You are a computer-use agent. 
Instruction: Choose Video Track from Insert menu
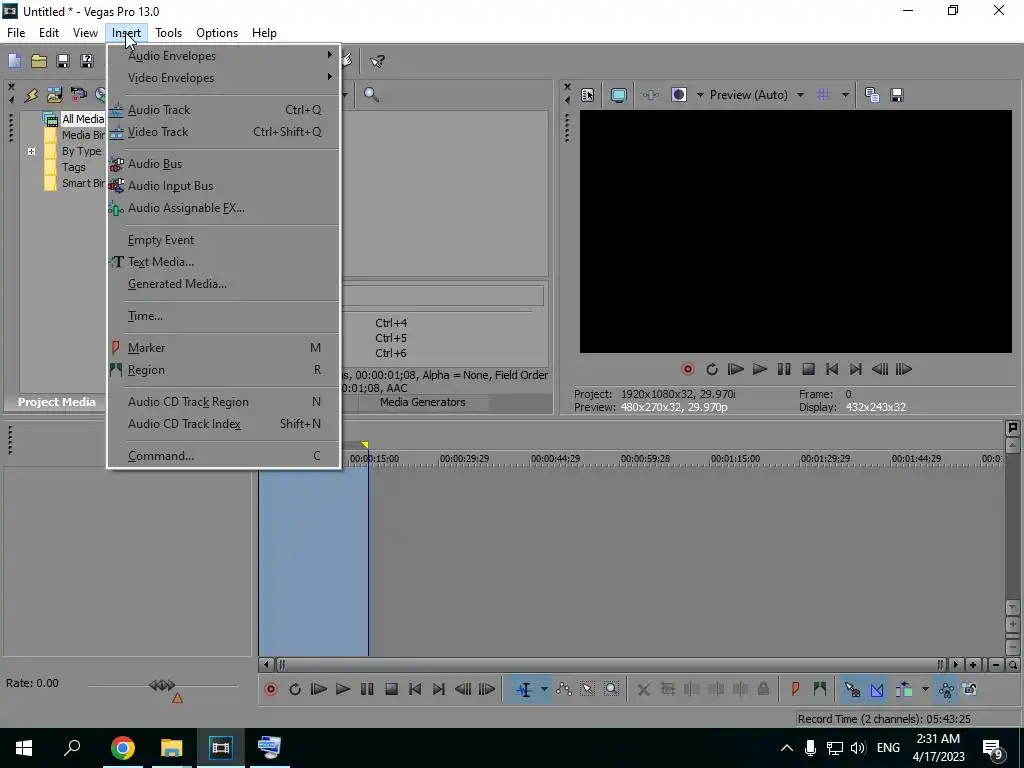pos(224,132)
